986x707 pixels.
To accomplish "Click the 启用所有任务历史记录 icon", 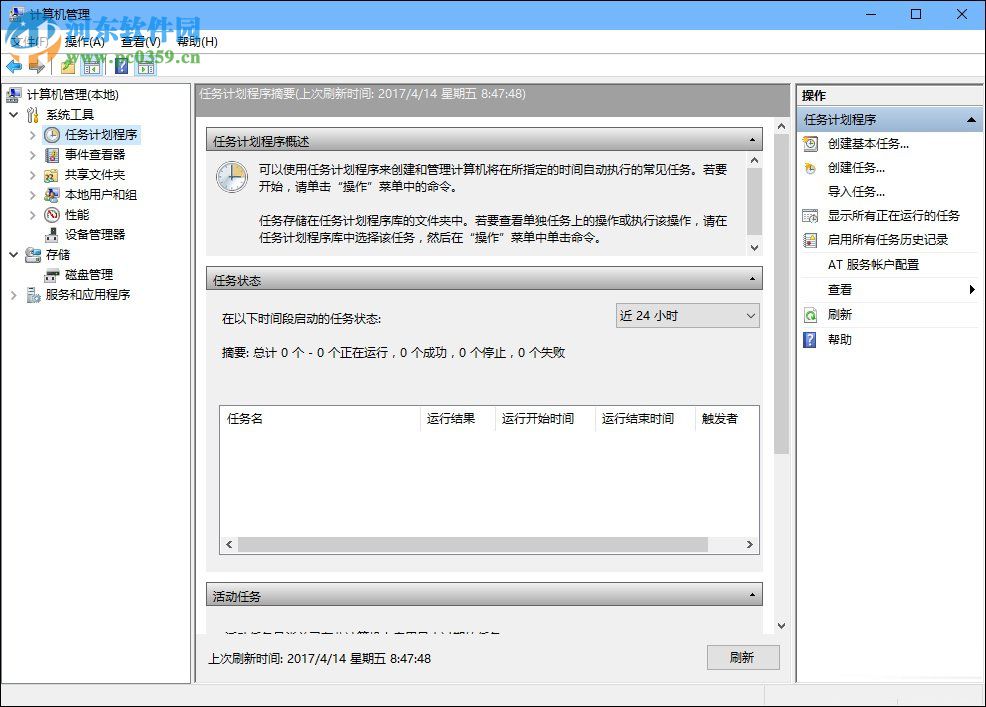I will coord(810,240).
